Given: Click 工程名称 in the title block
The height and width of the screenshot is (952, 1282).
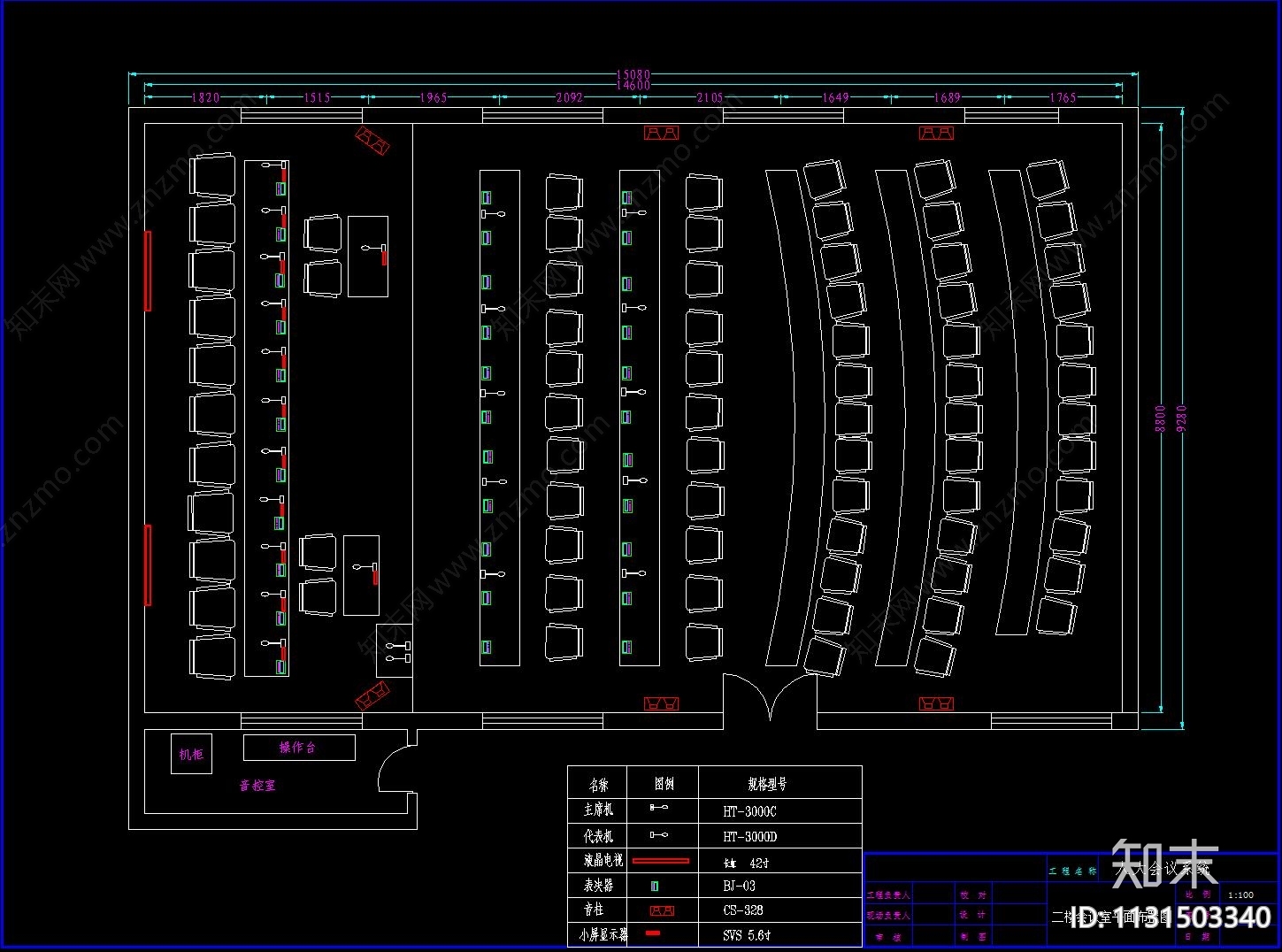Looking at the screenshot, I should pos(1072,871).
